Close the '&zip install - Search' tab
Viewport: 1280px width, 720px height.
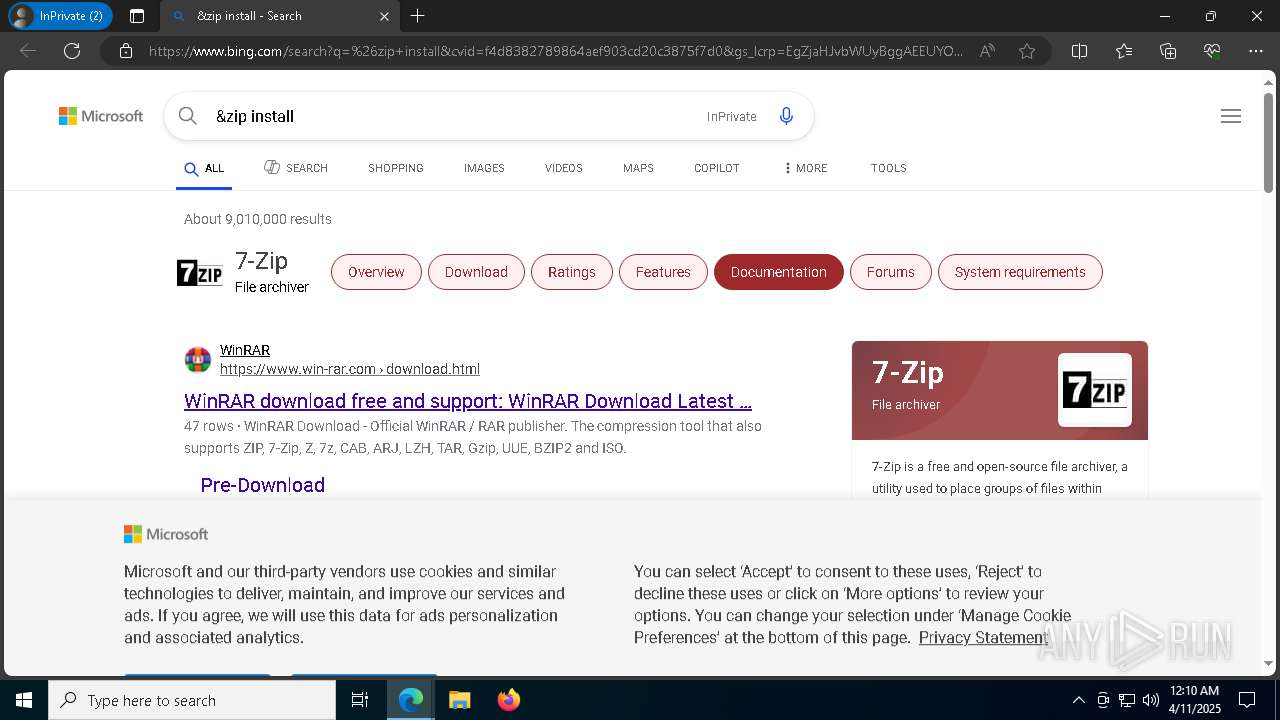384,16
